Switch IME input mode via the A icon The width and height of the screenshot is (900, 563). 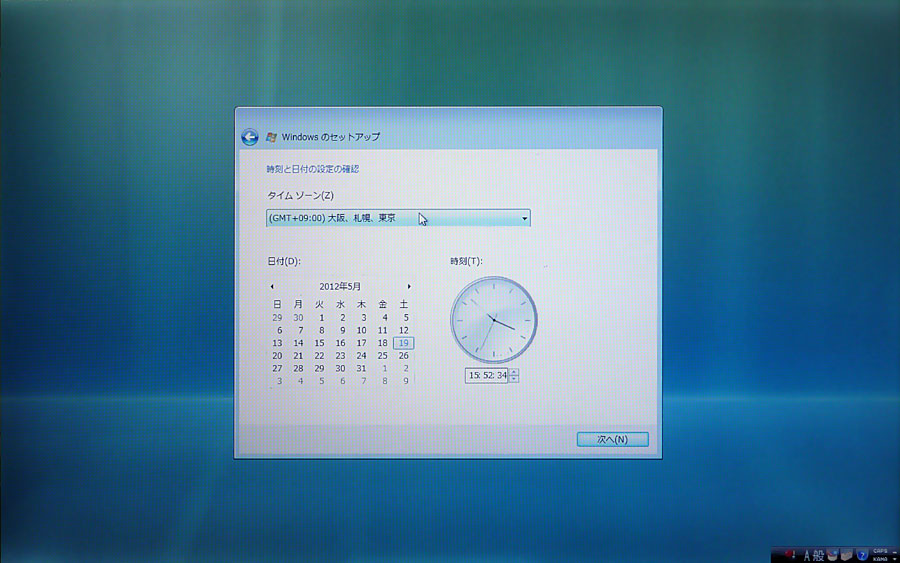[x=806, y=555]
